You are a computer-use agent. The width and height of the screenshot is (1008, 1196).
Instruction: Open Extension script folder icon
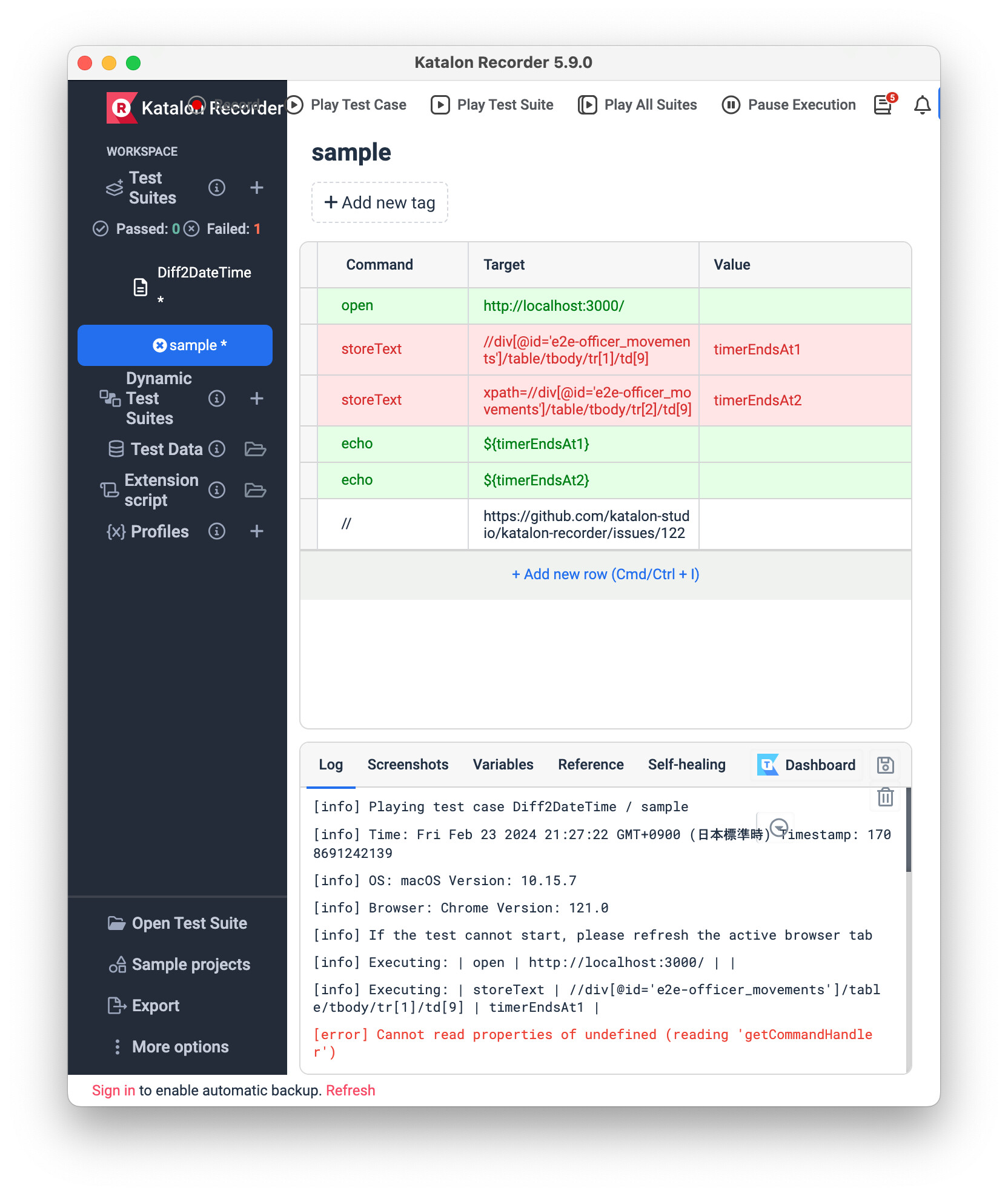point(255,490)
